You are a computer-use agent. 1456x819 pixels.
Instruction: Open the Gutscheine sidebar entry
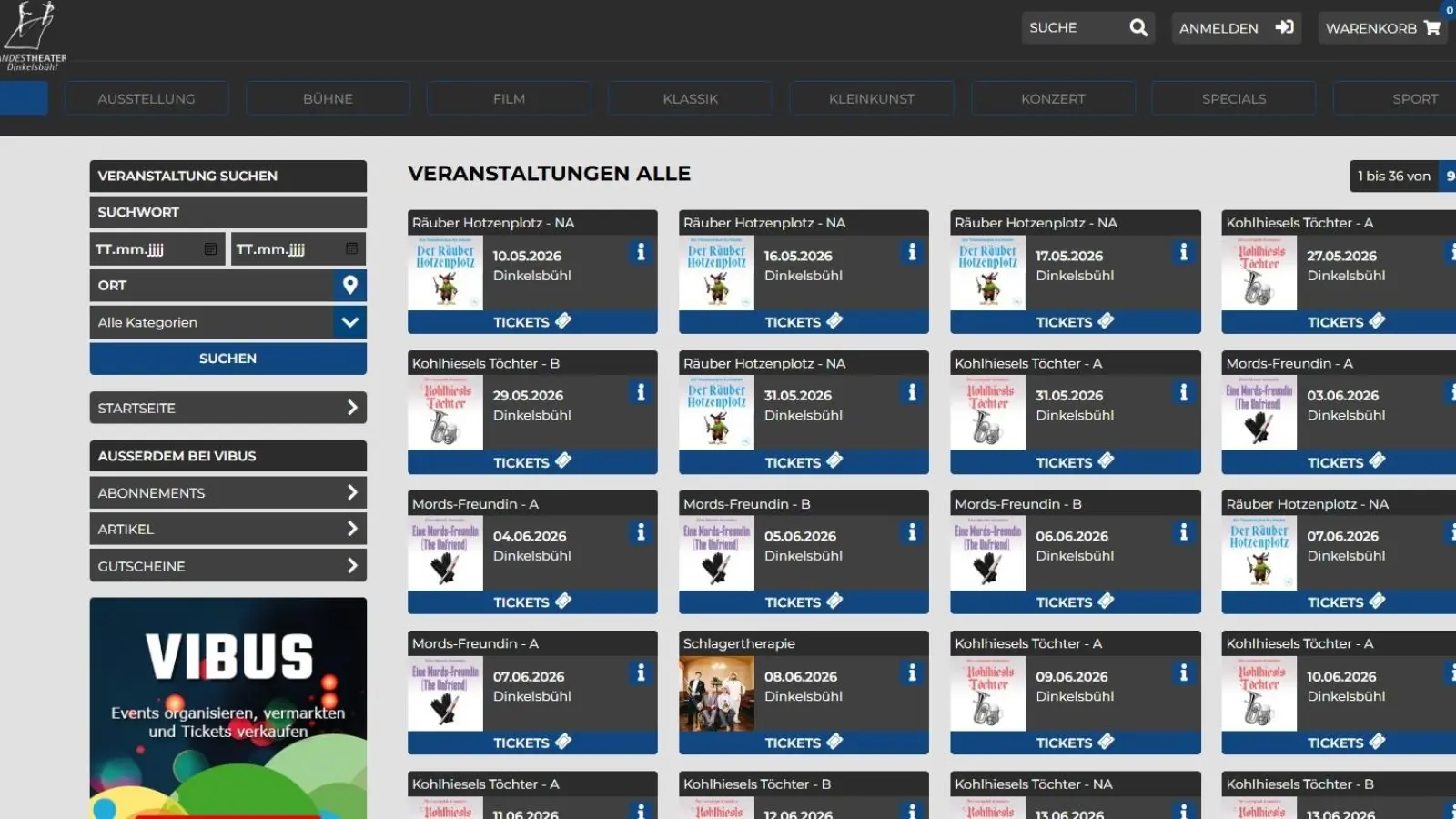coord(228,565)
